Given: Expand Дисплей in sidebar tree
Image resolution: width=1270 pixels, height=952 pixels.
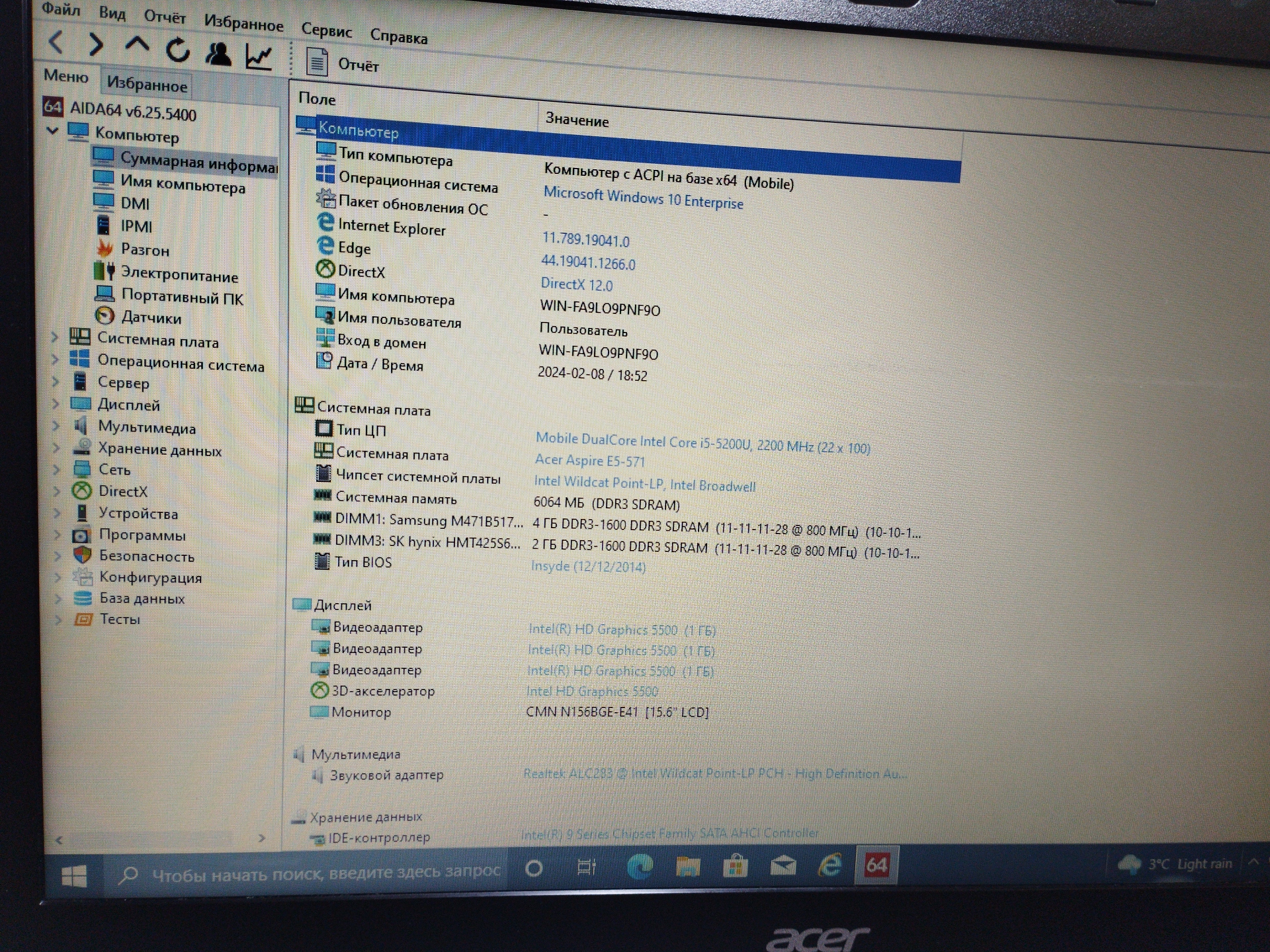Looking at the screenshot, I should click(56, 404).
